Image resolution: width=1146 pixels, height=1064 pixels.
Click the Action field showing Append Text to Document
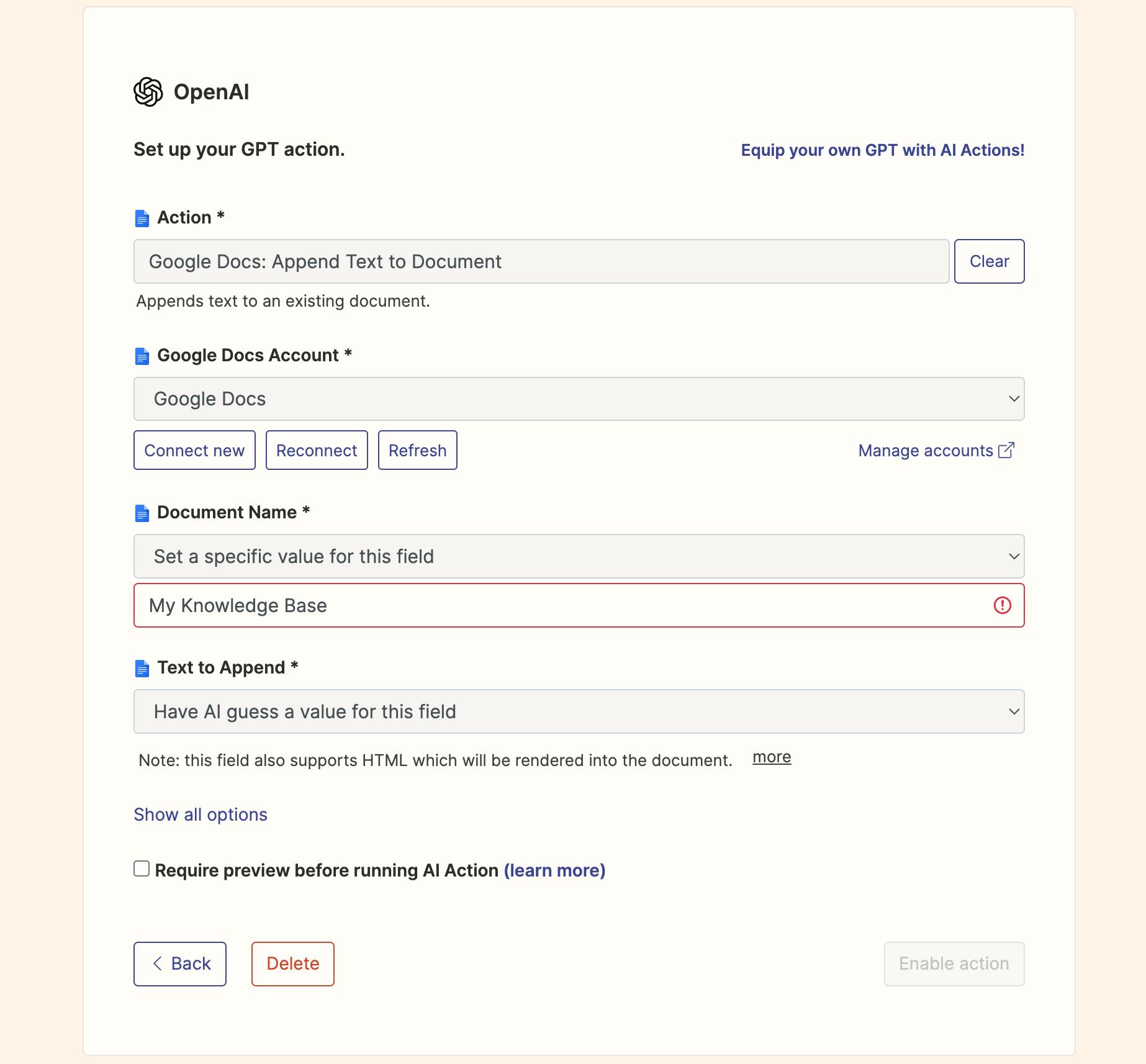(541, 261)
